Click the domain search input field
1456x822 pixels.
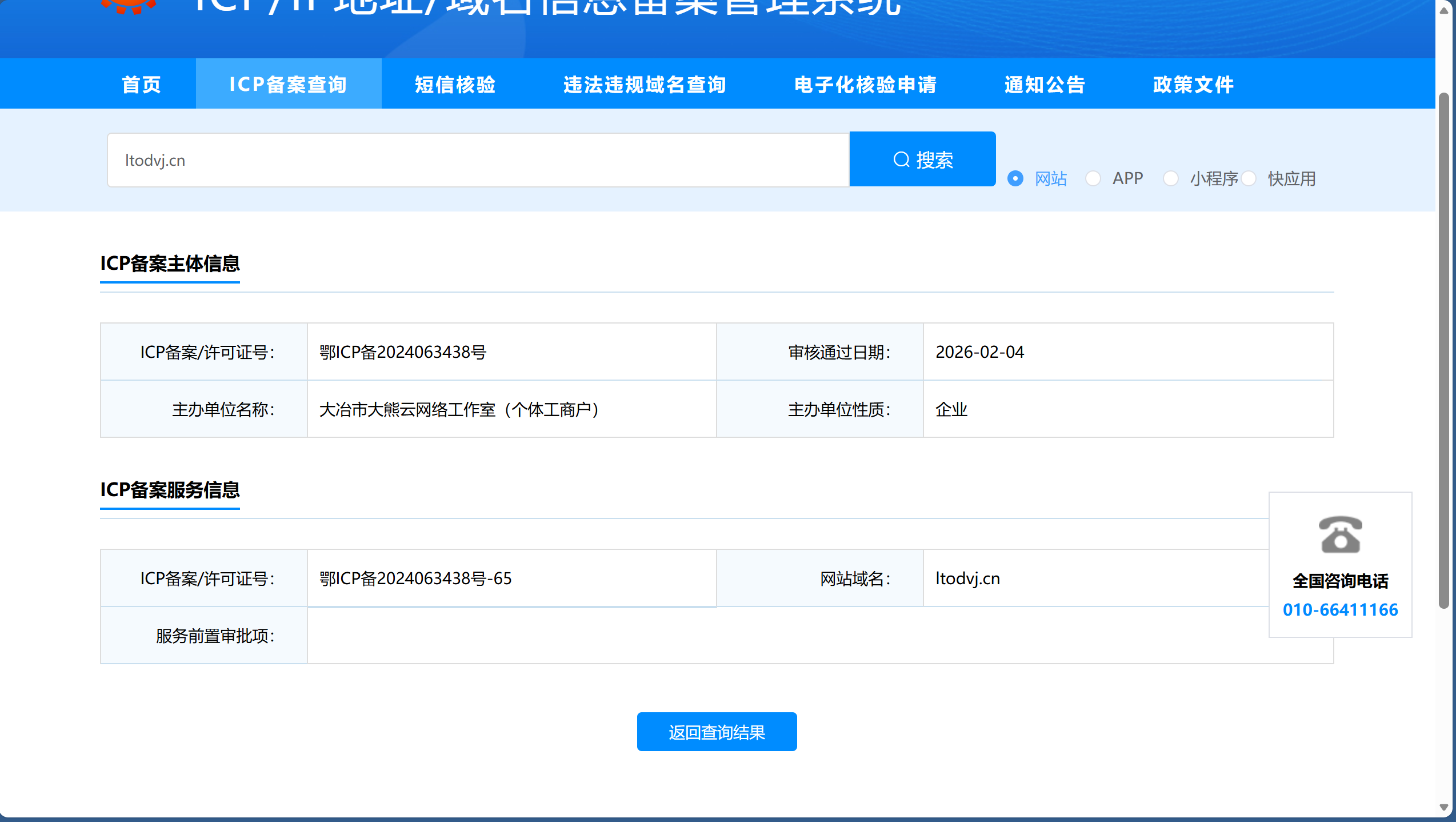pyautogui.click(x=478, y=160)
